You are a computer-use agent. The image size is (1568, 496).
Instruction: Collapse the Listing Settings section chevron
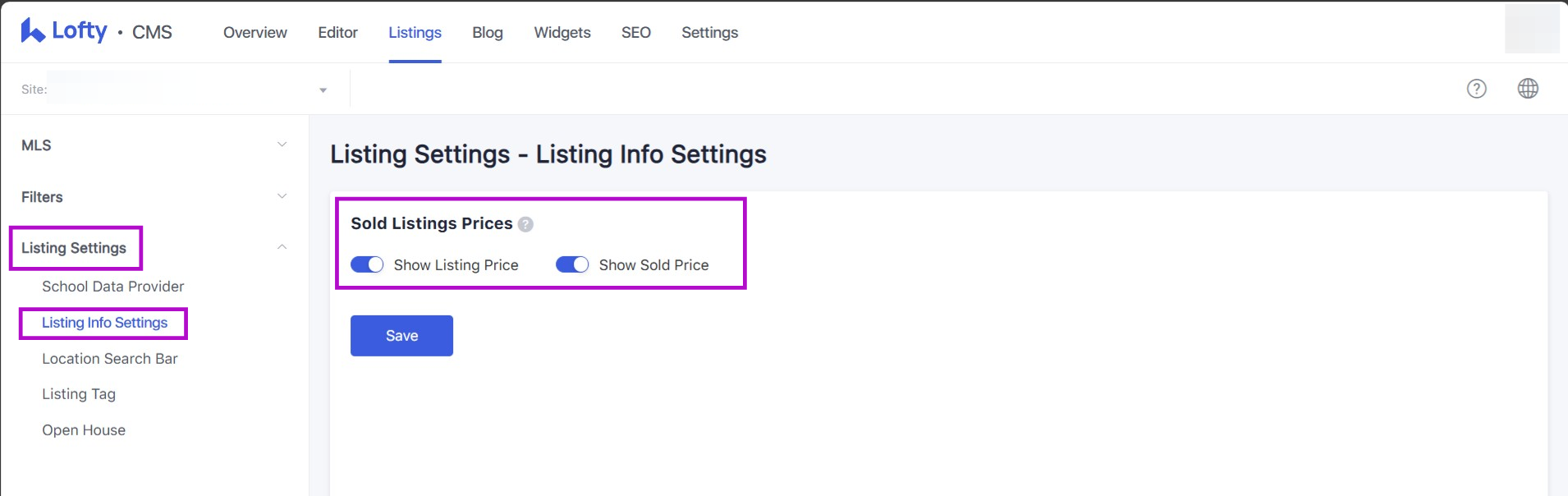pos(282,247)
